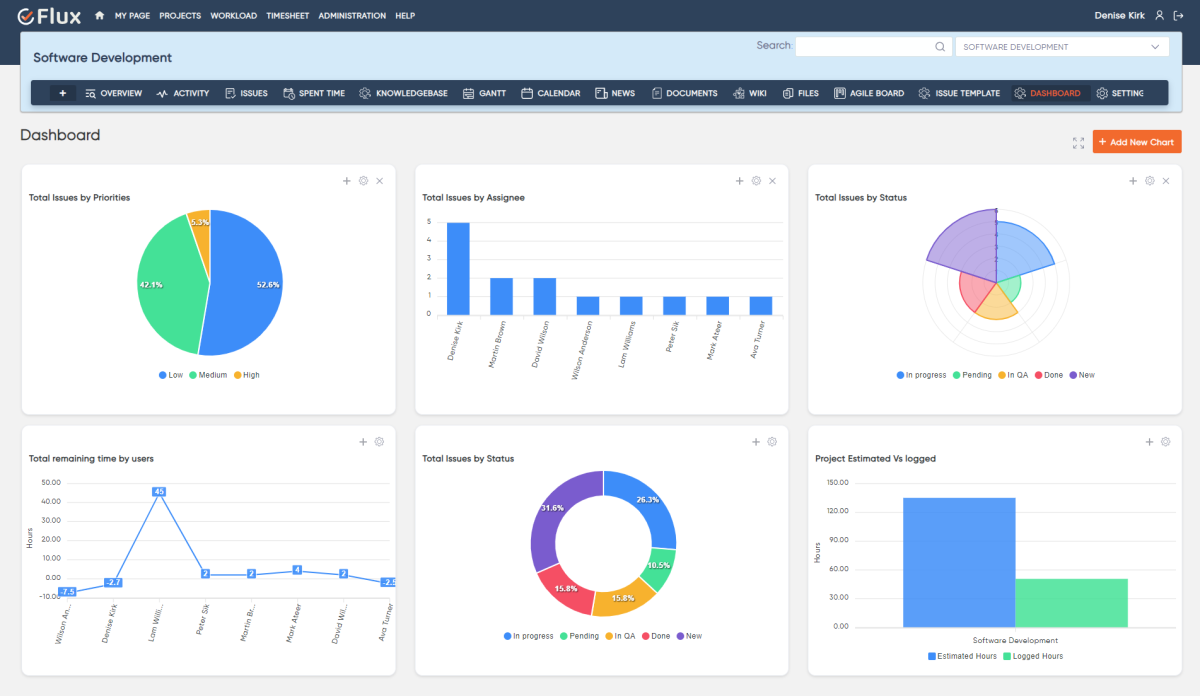Click the plus icon on Total remaining time chart
Screen dimensions: 1200x696
pyautogui.click(x=363, y=441)
